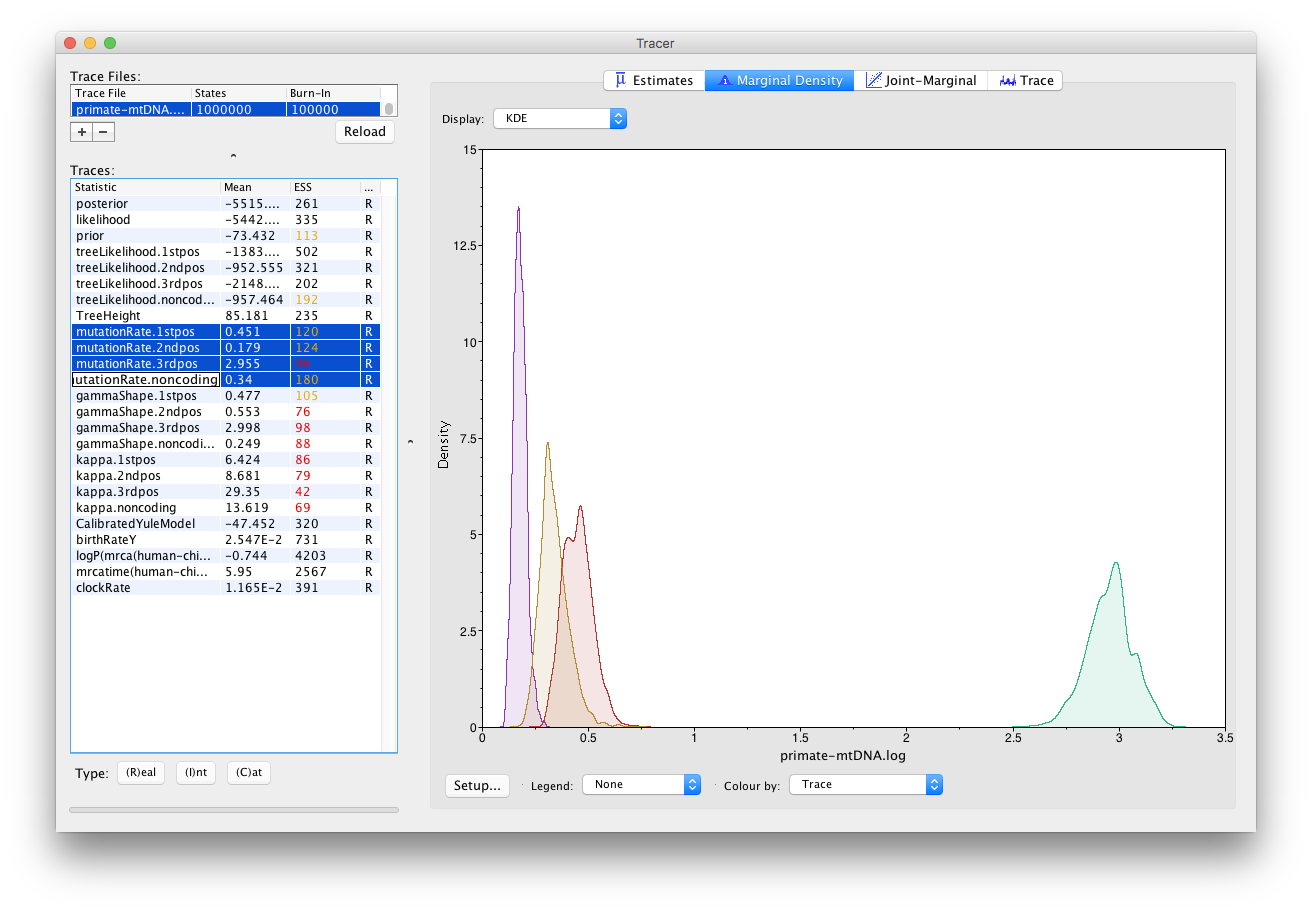Set the trace type to (R)eal
Image resolution: width=1312 pixels, height=912 pixels.
point(141,773)
